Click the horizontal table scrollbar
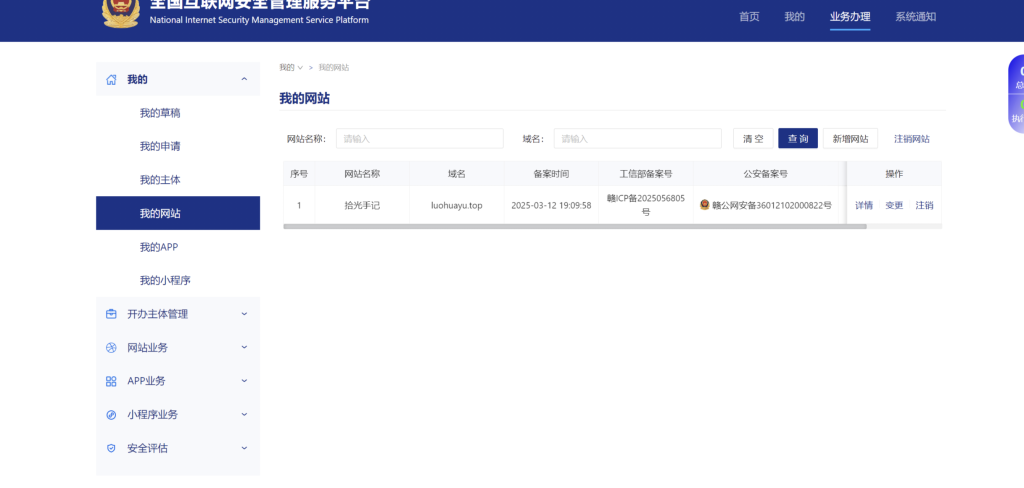 pos(575,227)
